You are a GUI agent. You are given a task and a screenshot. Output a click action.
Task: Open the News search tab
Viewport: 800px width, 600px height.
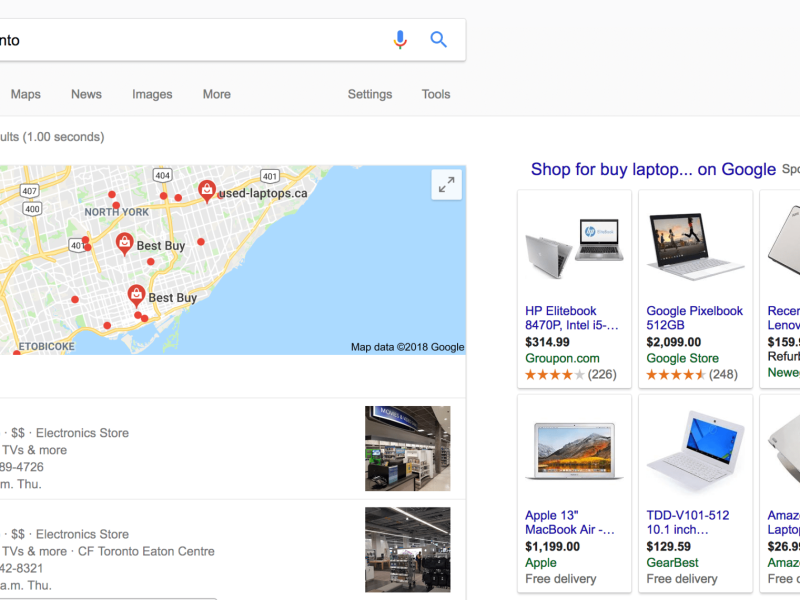coord(86,94)
